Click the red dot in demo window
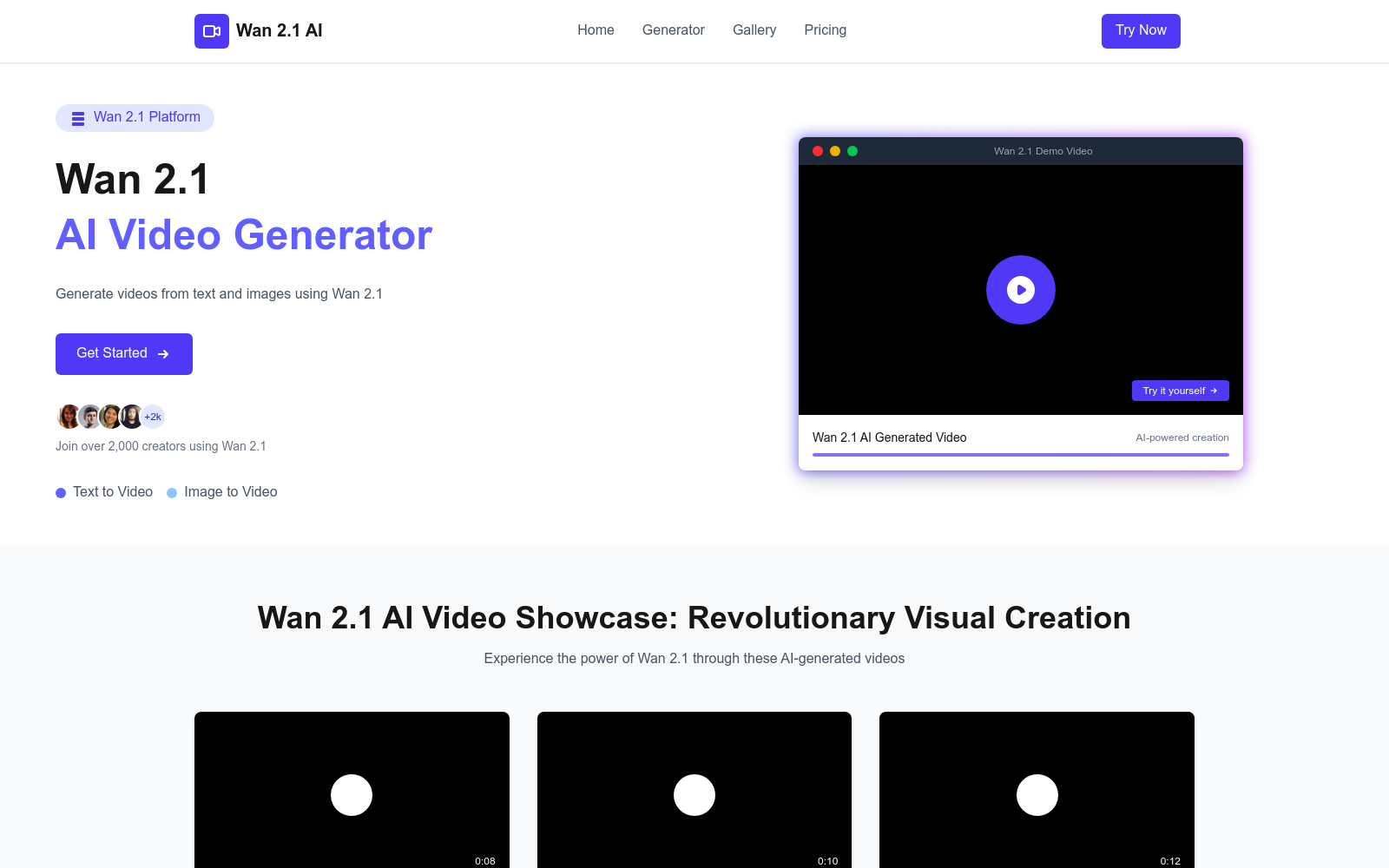The image size is (1389, 868). pyautogui.click(x=818, y=151)
